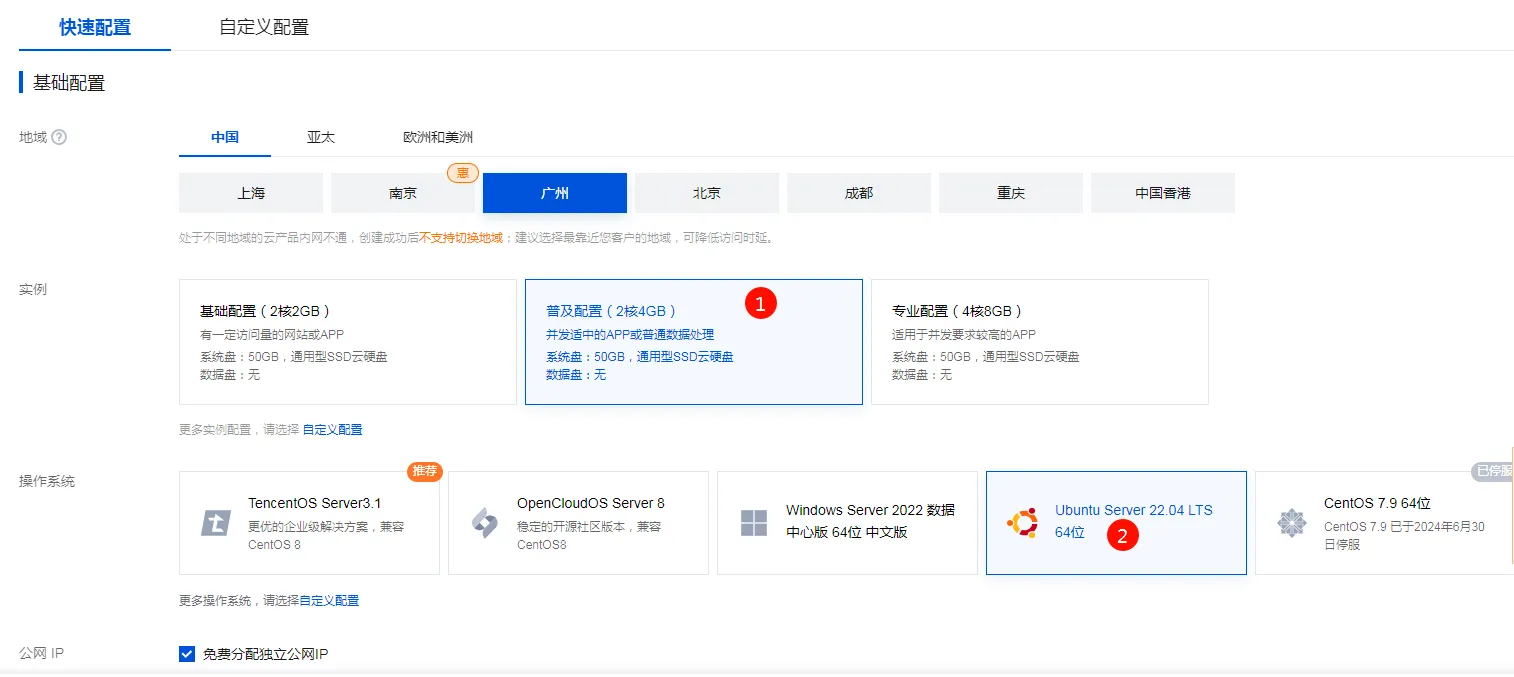Image resolution: width=1514 pixels, height=677 pixels.
Task: Click the 不支持切换地域 warning text
Action: click(461, 238)
